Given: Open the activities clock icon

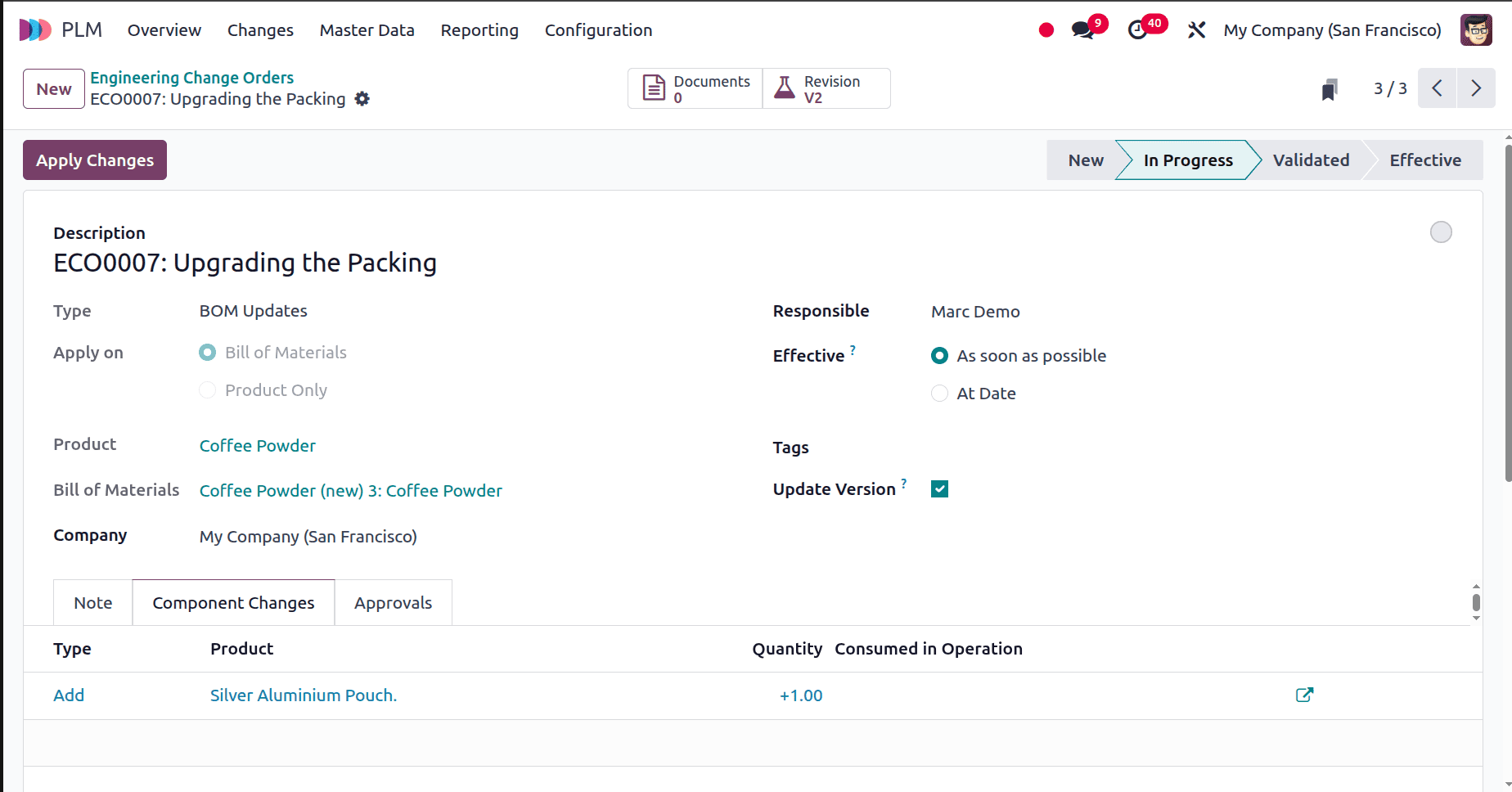Looking at the screenshot, I should (x=1136, y=30).
